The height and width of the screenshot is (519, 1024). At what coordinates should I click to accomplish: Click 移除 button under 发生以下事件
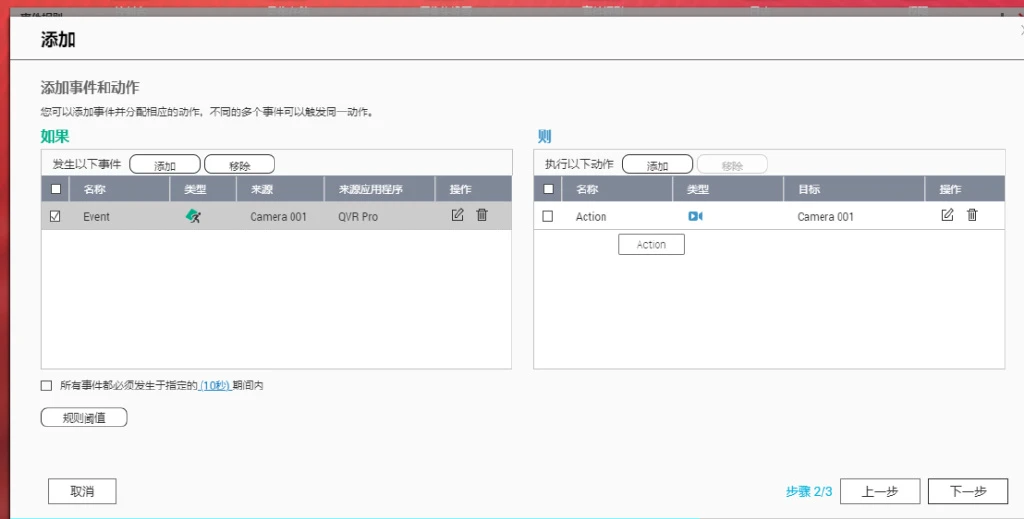(240, 165)
